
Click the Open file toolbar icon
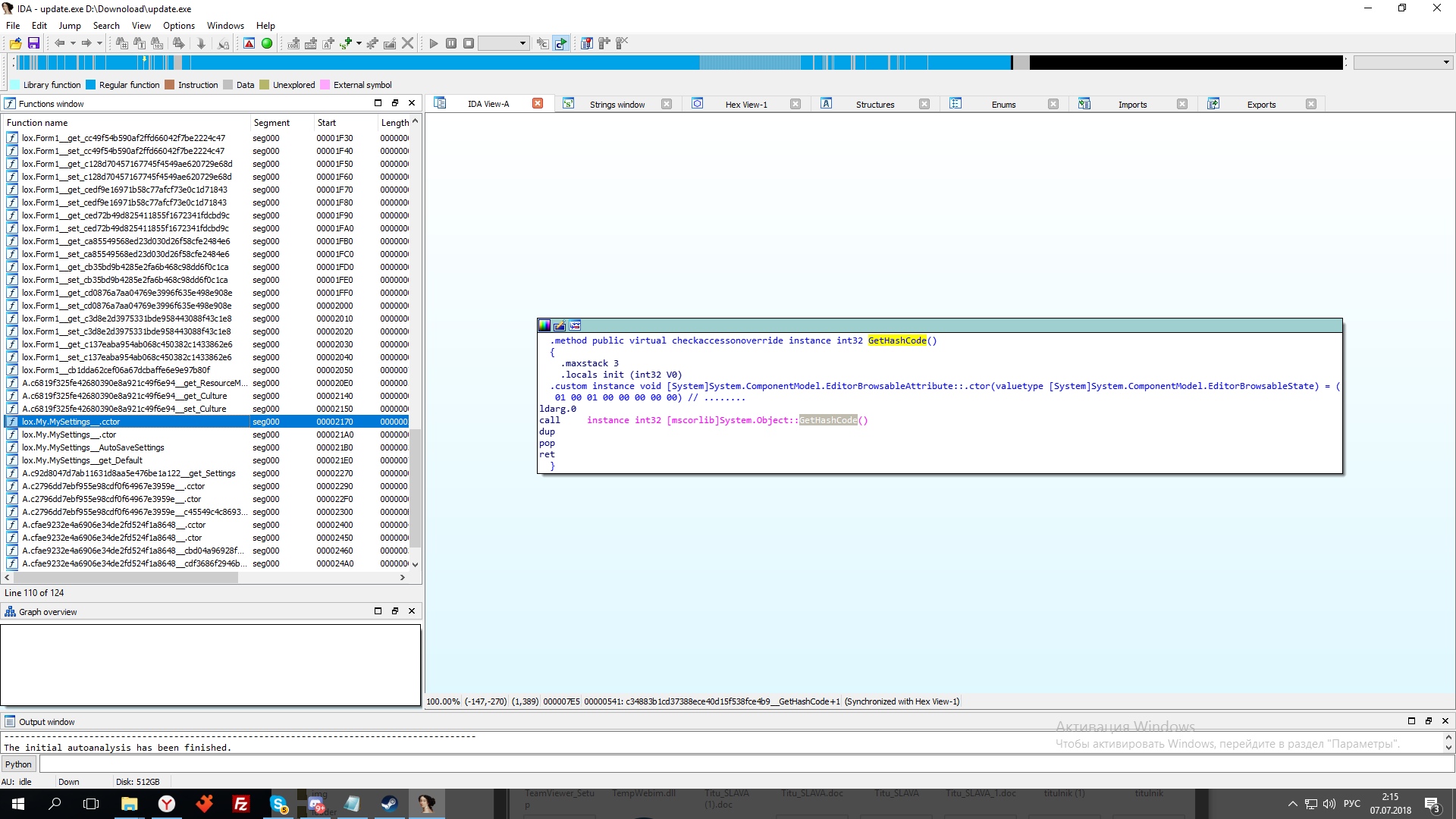tap(15, 43)
